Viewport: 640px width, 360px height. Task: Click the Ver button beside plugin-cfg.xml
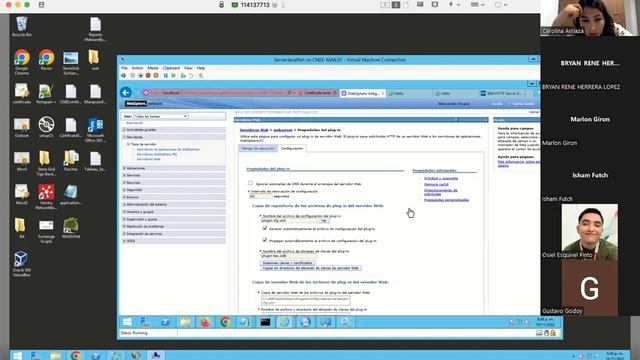[324, 221]
